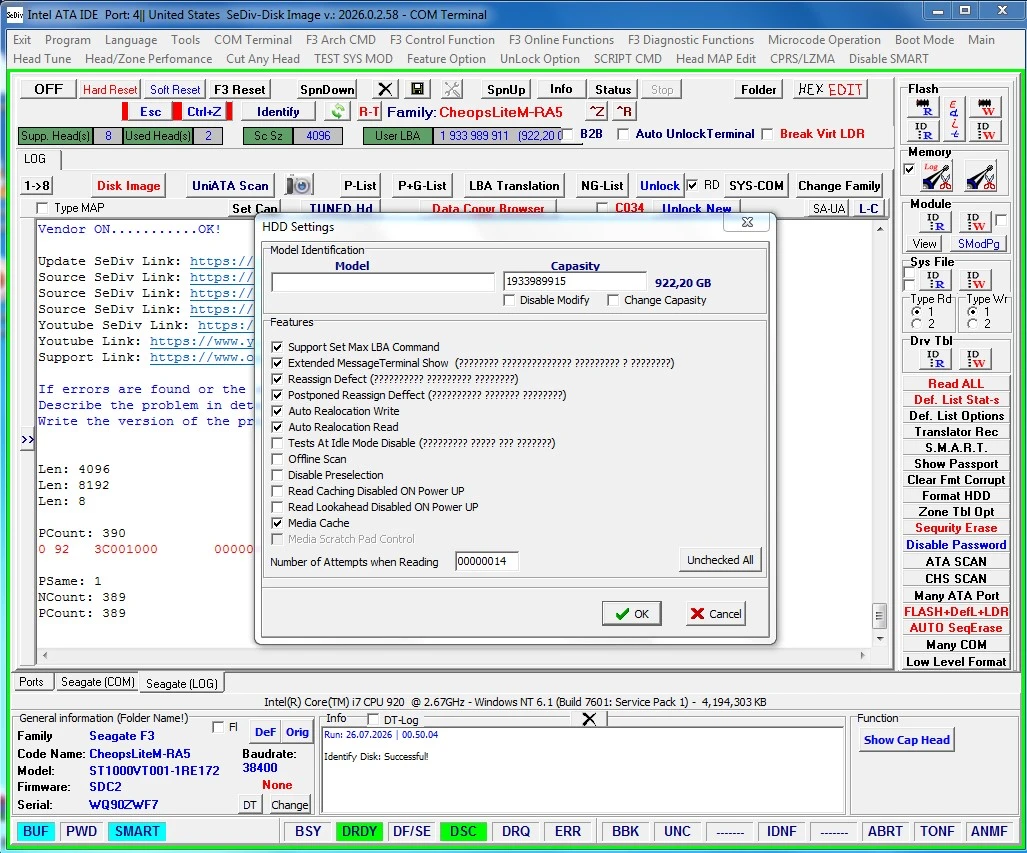Screen dimensions: 1027x853
Task: Click the Read ALL button
Action: 956,384
